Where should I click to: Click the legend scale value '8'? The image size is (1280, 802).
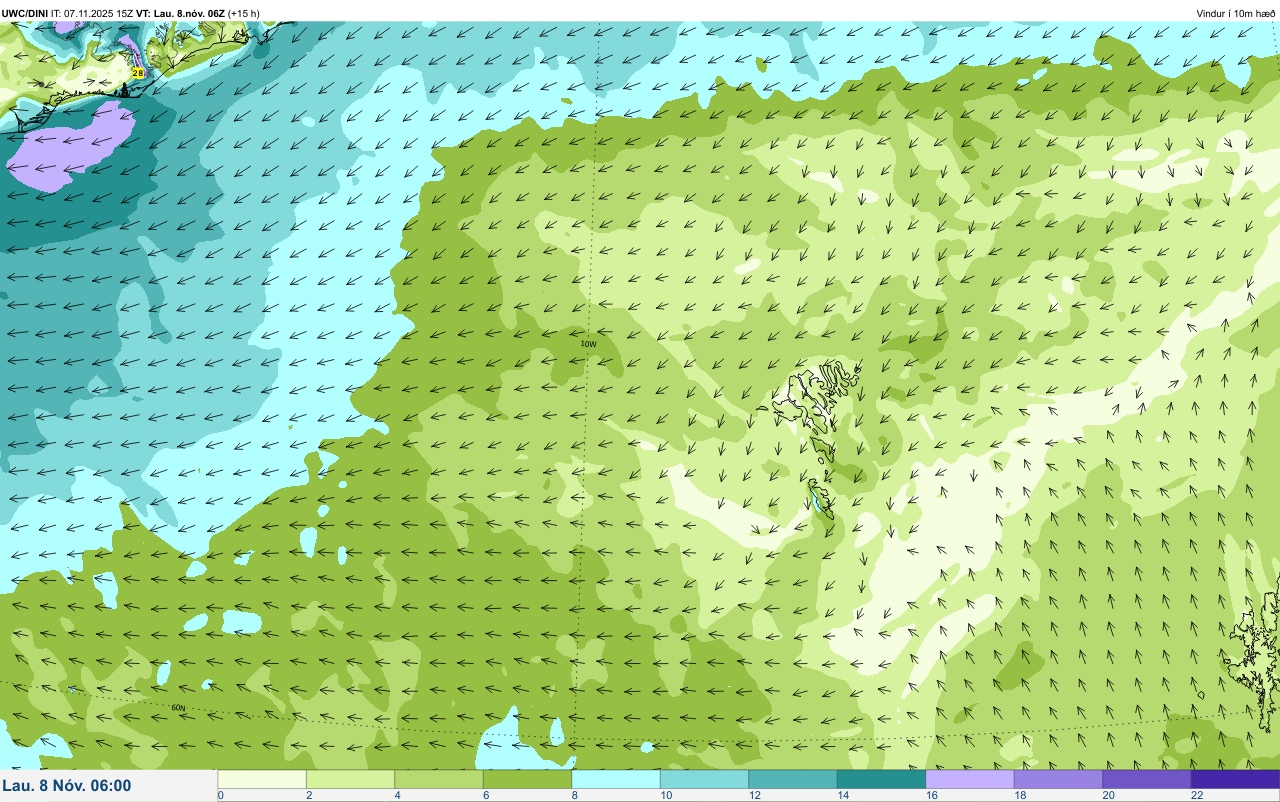(x=574, y=795)
